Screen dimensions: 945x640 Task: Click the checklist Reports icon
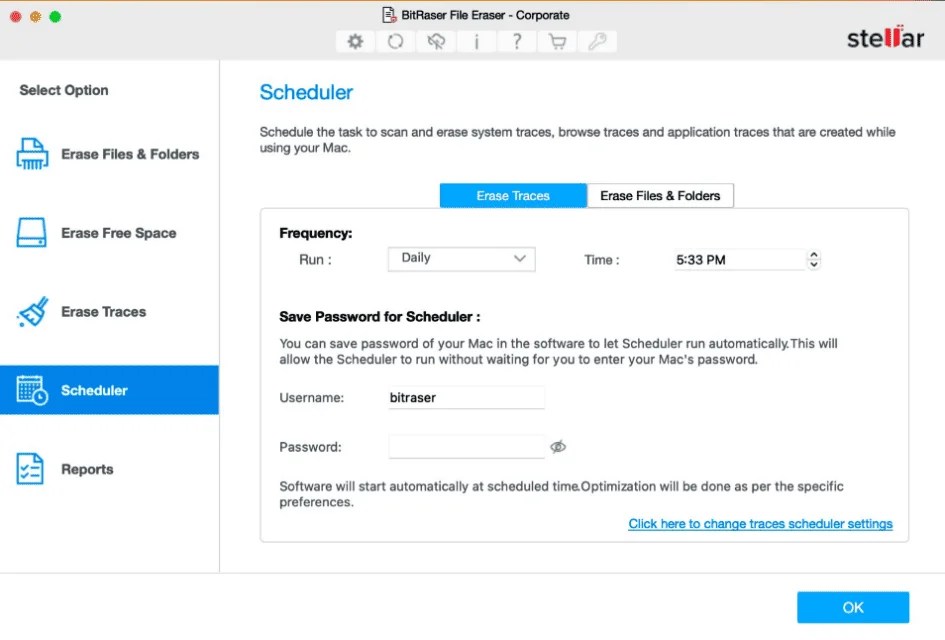30,469
